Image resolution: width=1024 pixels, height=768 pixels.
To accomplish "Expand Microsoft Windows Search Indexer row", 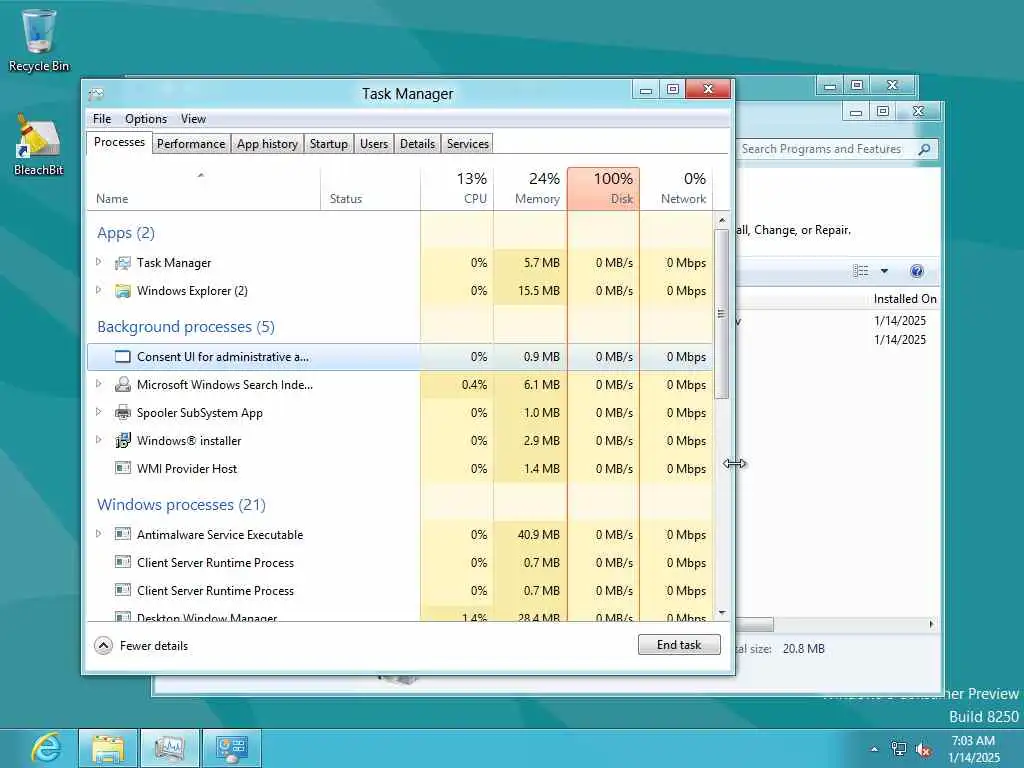I will (99, 384).
